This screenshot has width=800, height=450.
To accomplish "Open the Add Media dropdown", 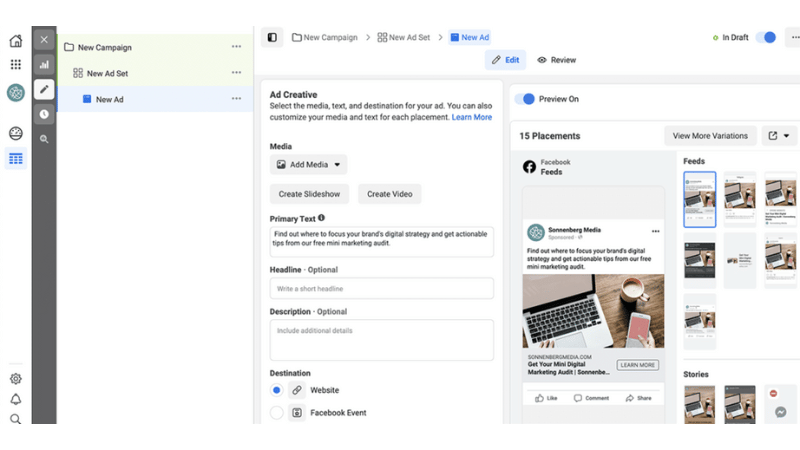I will click(309, 165).
